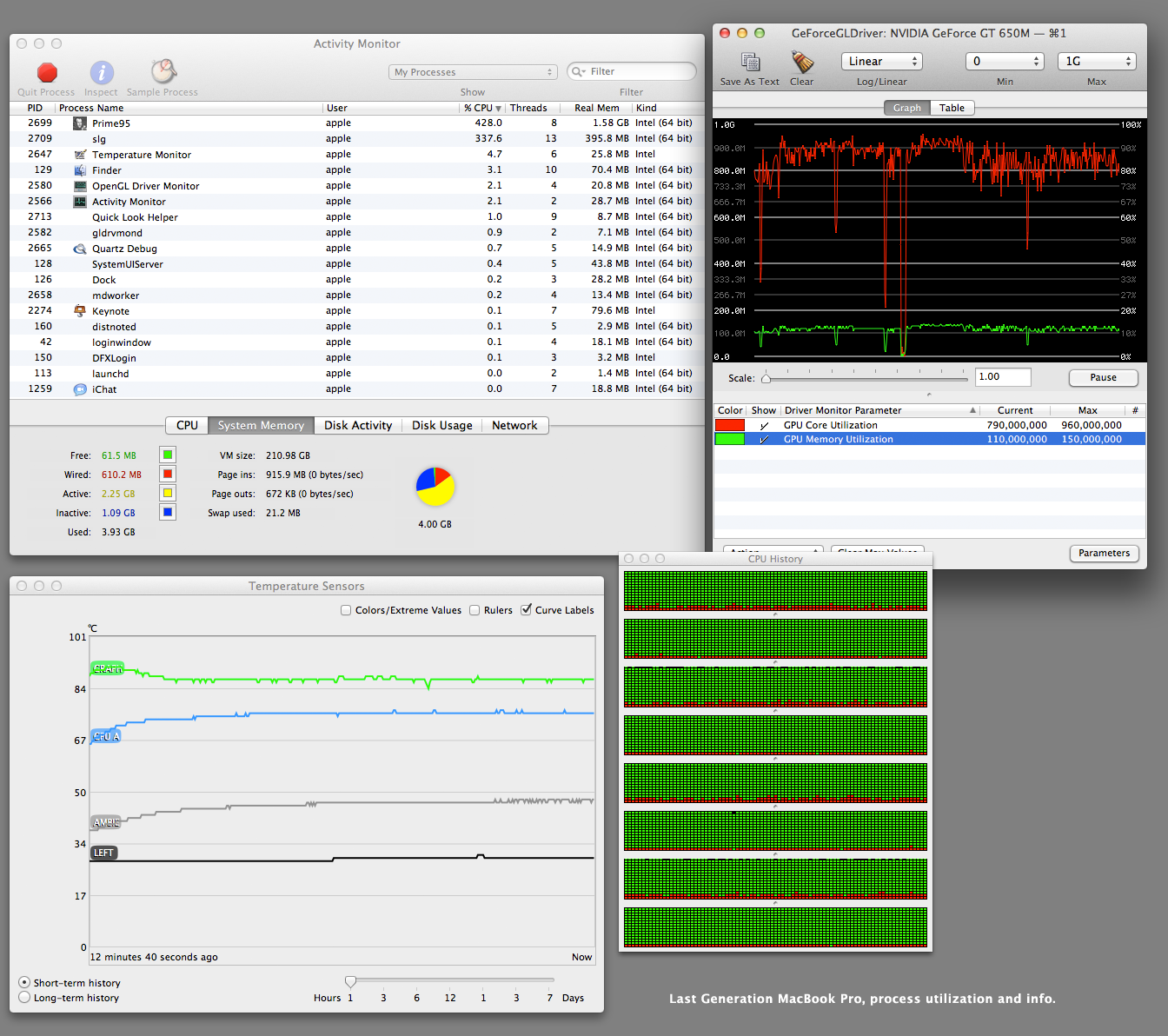The image size is (1168, 1036).
Task: Click the Sample Process icon
Action: click(163, 71)
